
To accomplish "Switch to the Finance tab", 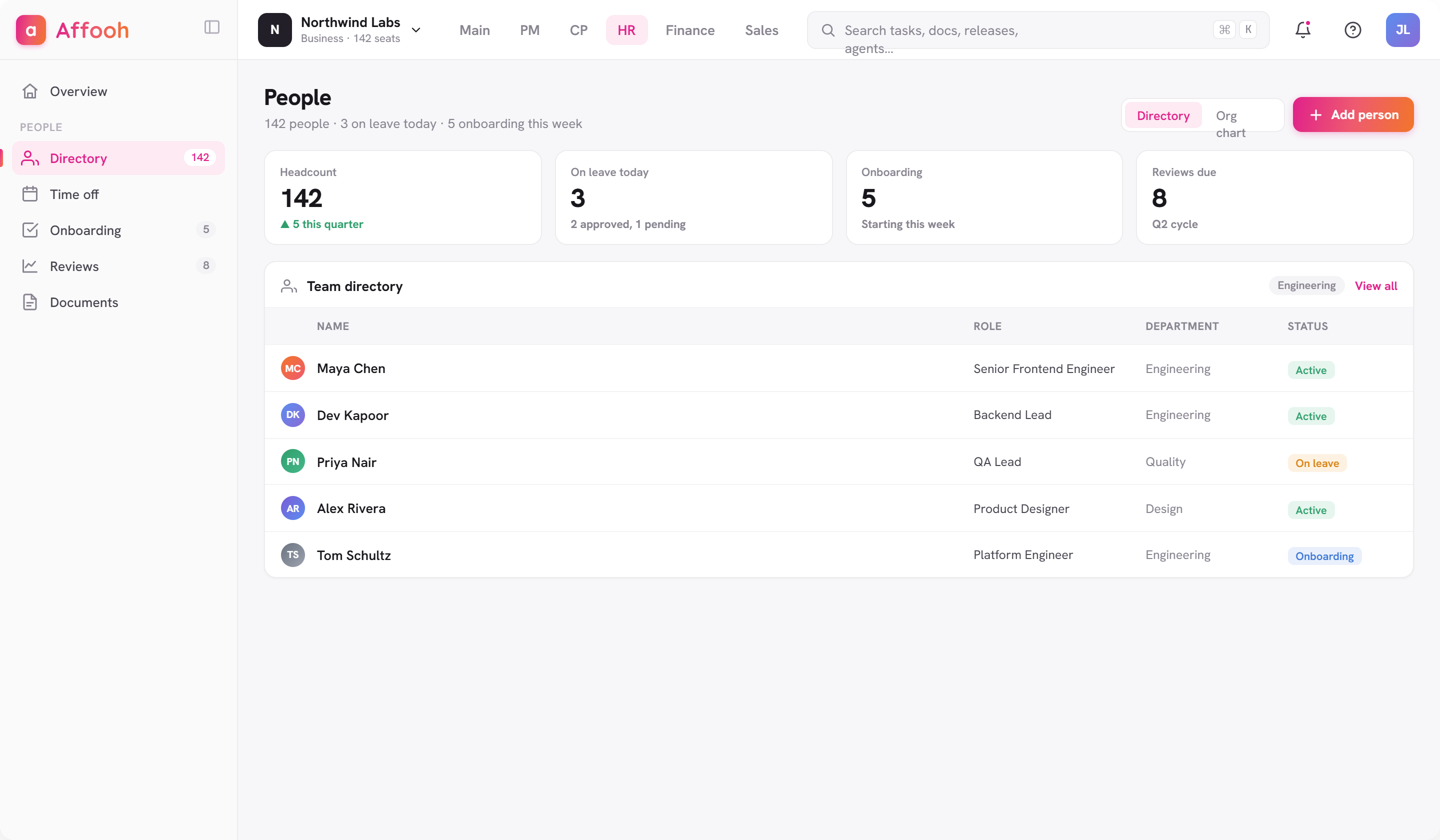I will coord(689,30).
